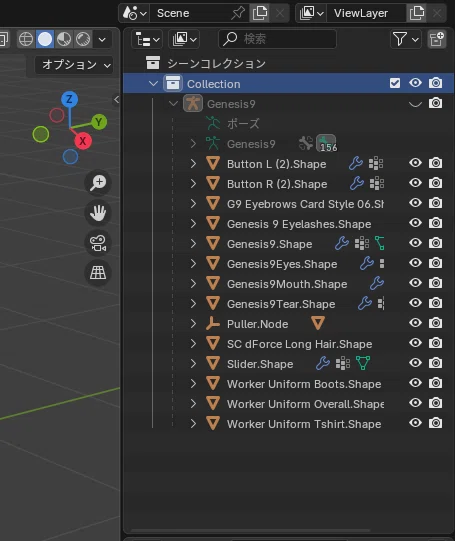
Task: Click the new collection button
Action: [x=436, y=39]
